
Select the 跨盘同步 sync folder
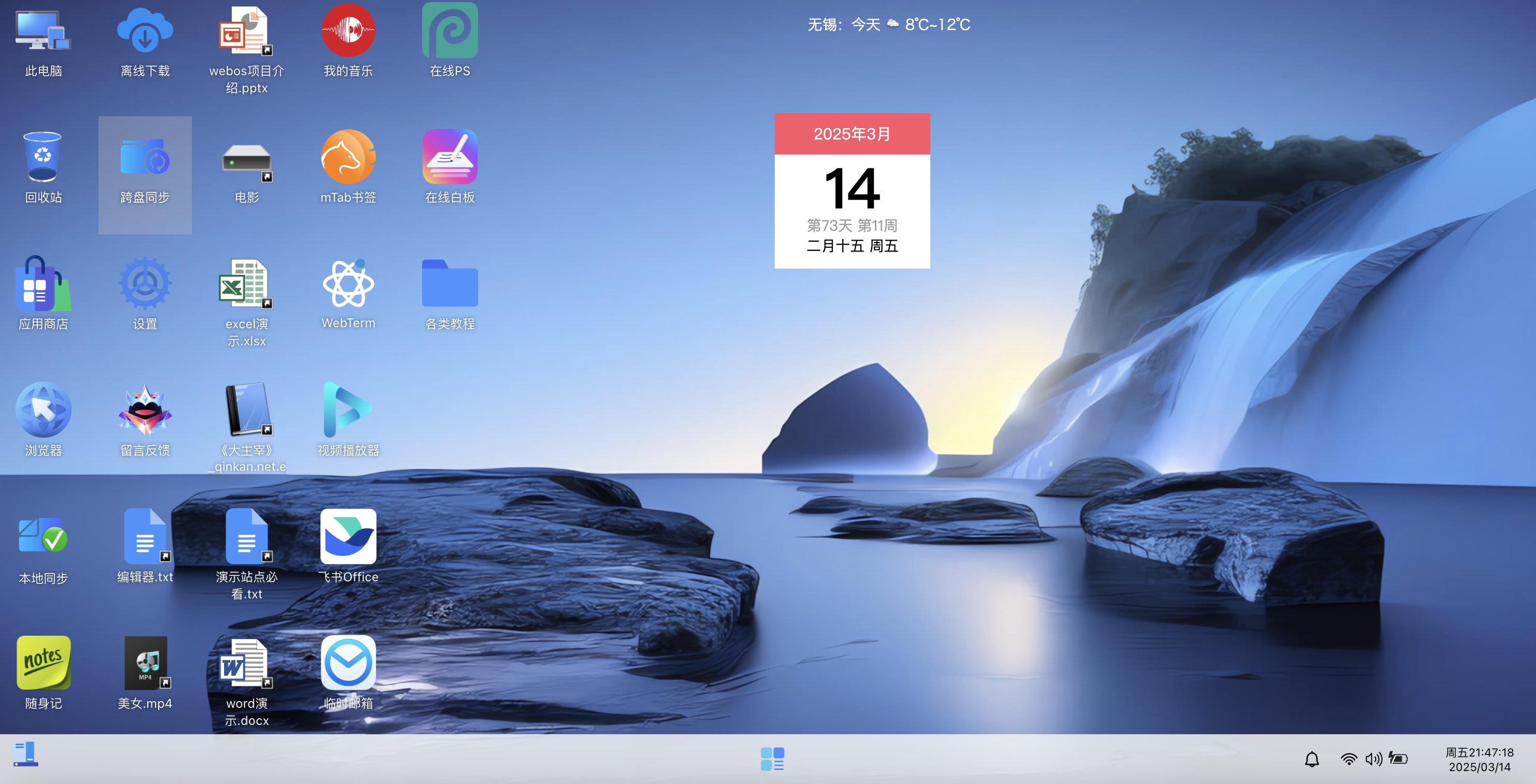point(145,157)
